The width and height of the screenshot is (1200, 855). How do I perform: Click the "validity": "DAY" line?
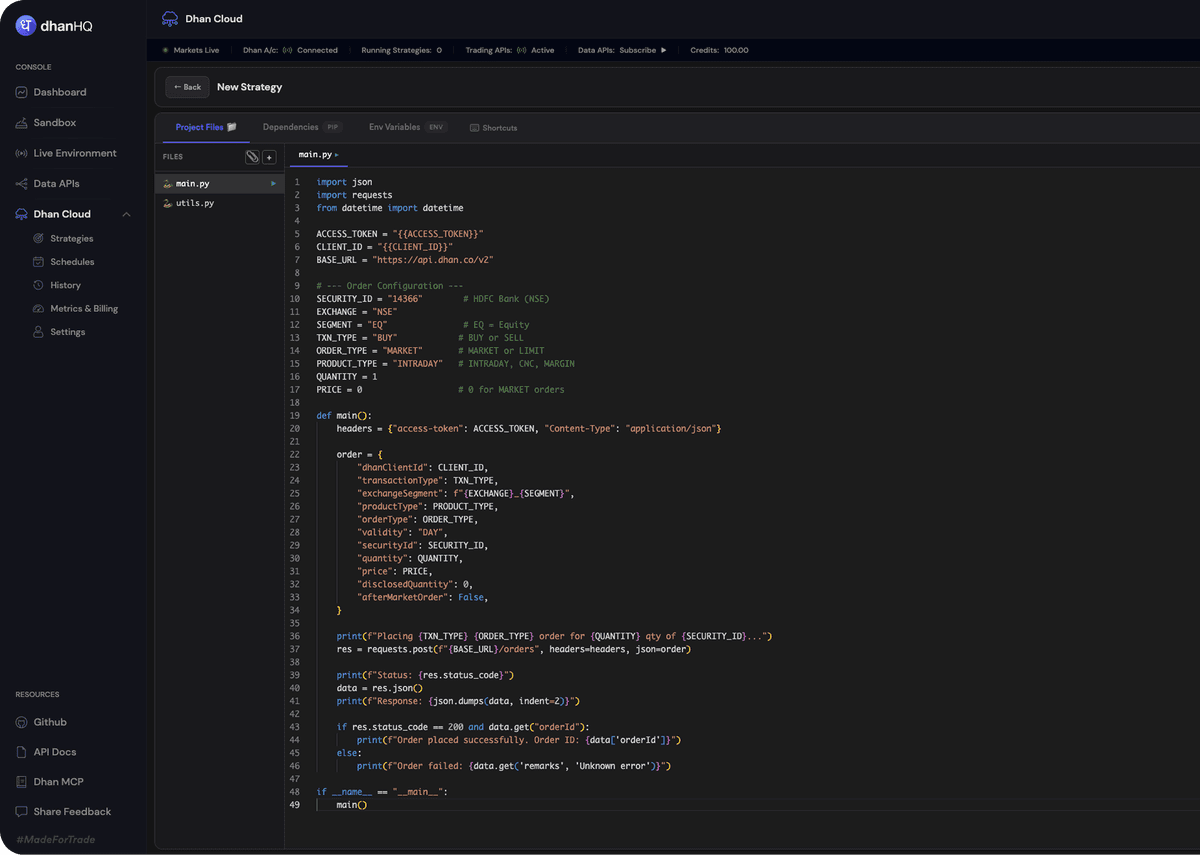coord(403,533)
